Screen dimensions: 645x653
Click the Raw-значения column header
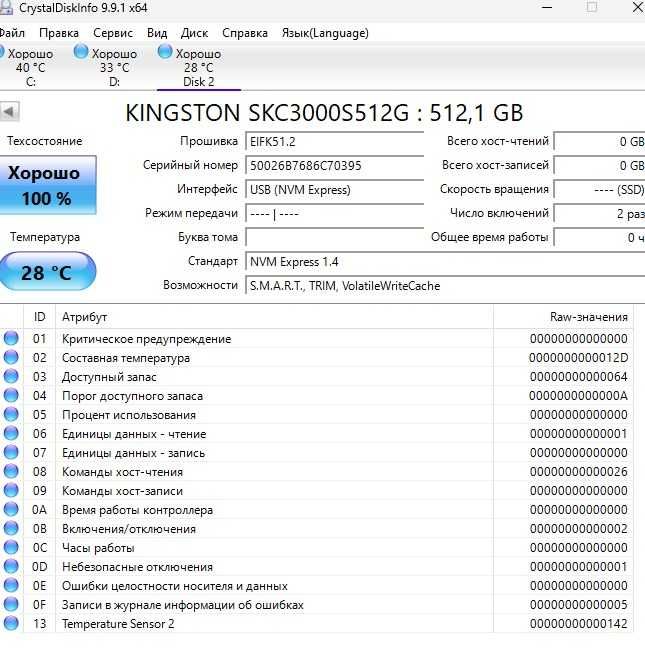click(x=563, y=317)
